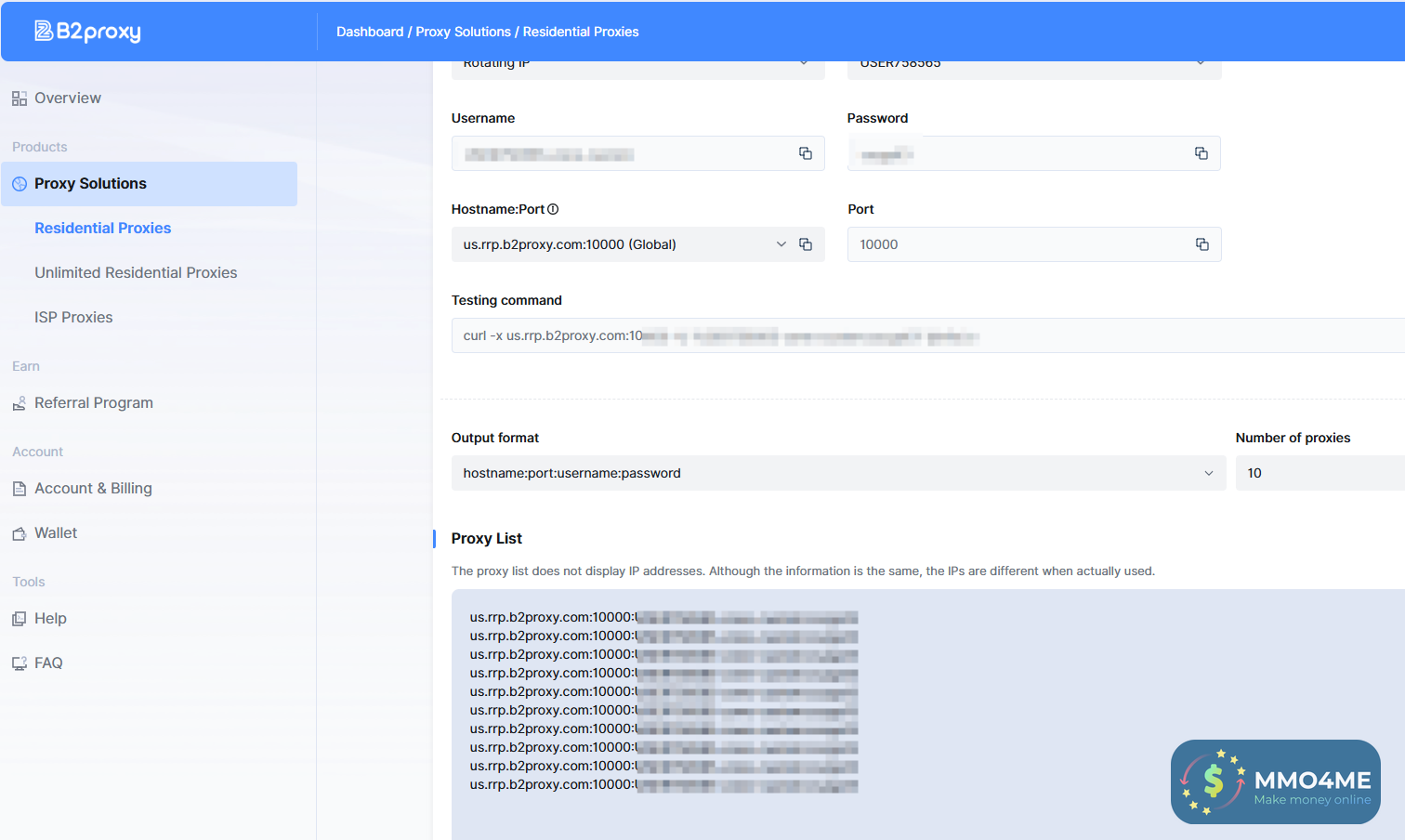Open the Output format dropdown
This screenshot has width=1405, height=840.
coord(838,473)
